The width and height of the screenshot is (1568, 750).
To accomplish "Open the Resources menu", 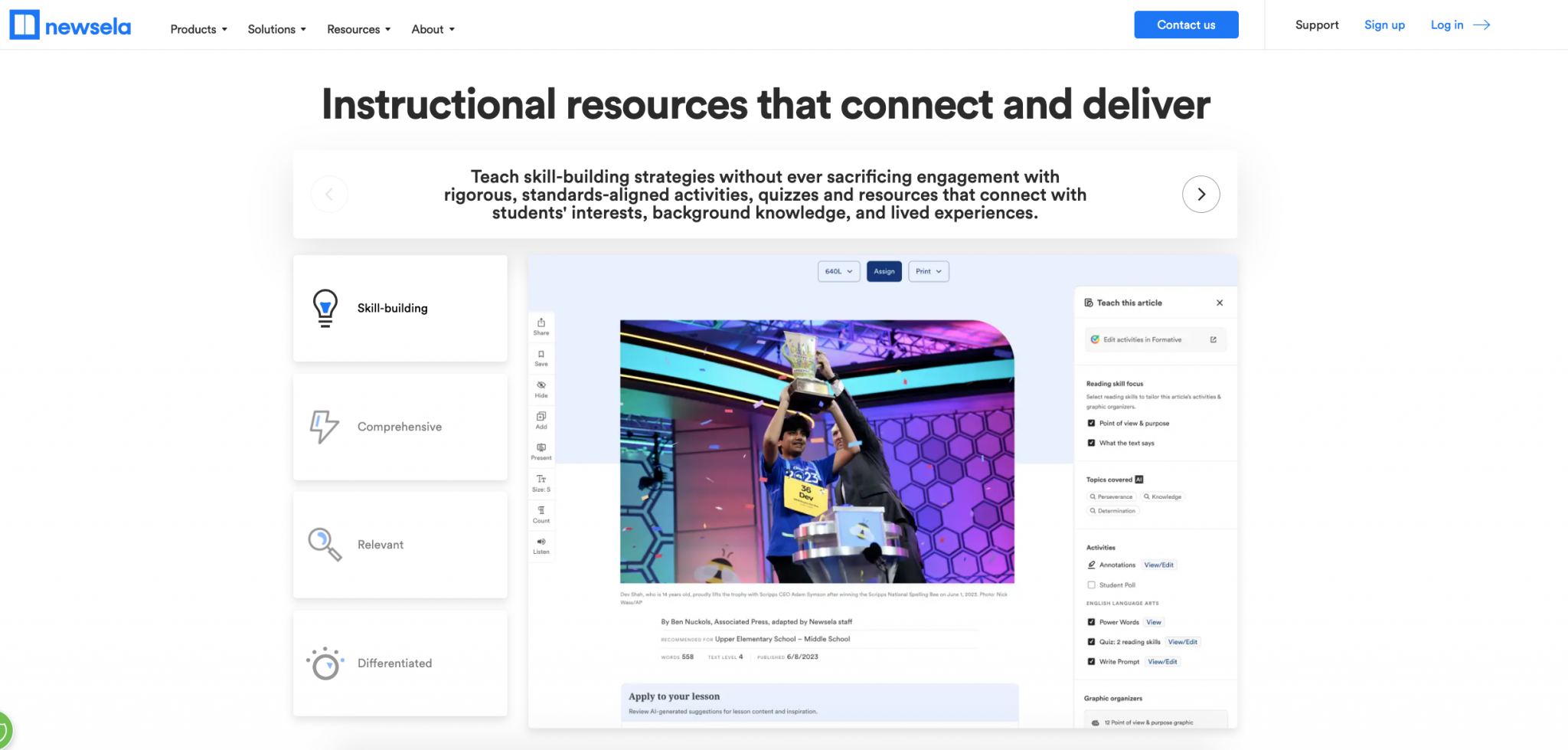I will pos(358,29).
